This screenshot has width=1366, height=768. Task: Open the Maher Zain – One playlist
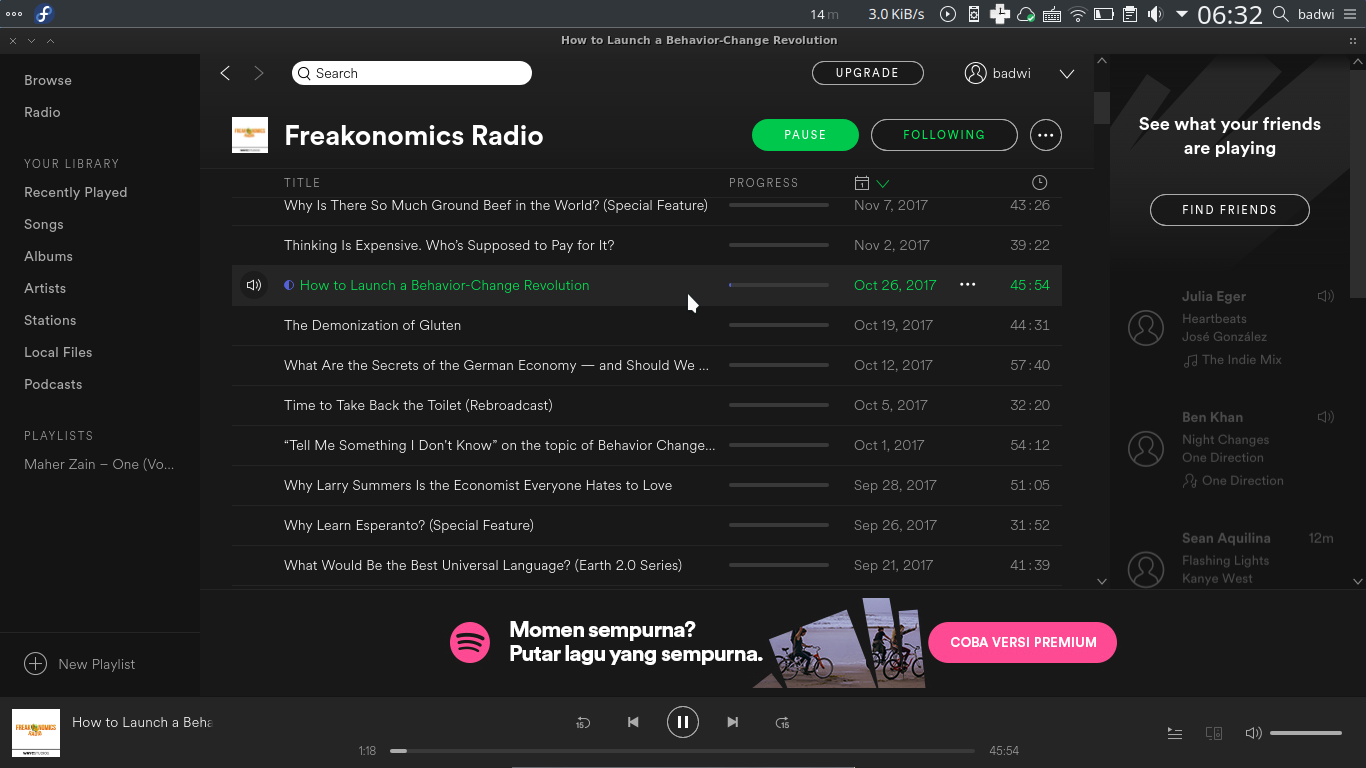(99, 464)
